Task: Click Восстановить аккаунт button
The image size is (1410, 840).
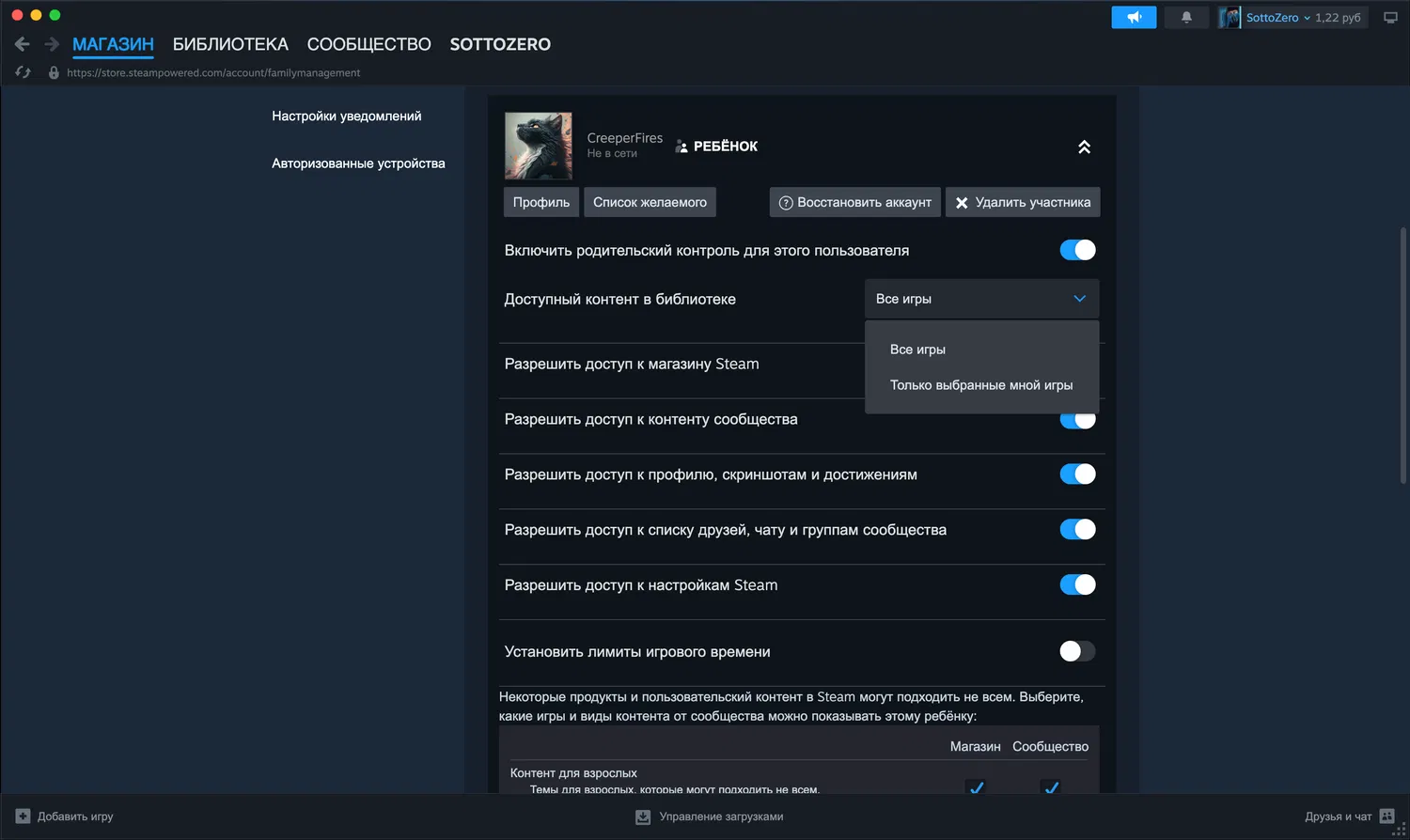Action: click(x=855, y=202)
